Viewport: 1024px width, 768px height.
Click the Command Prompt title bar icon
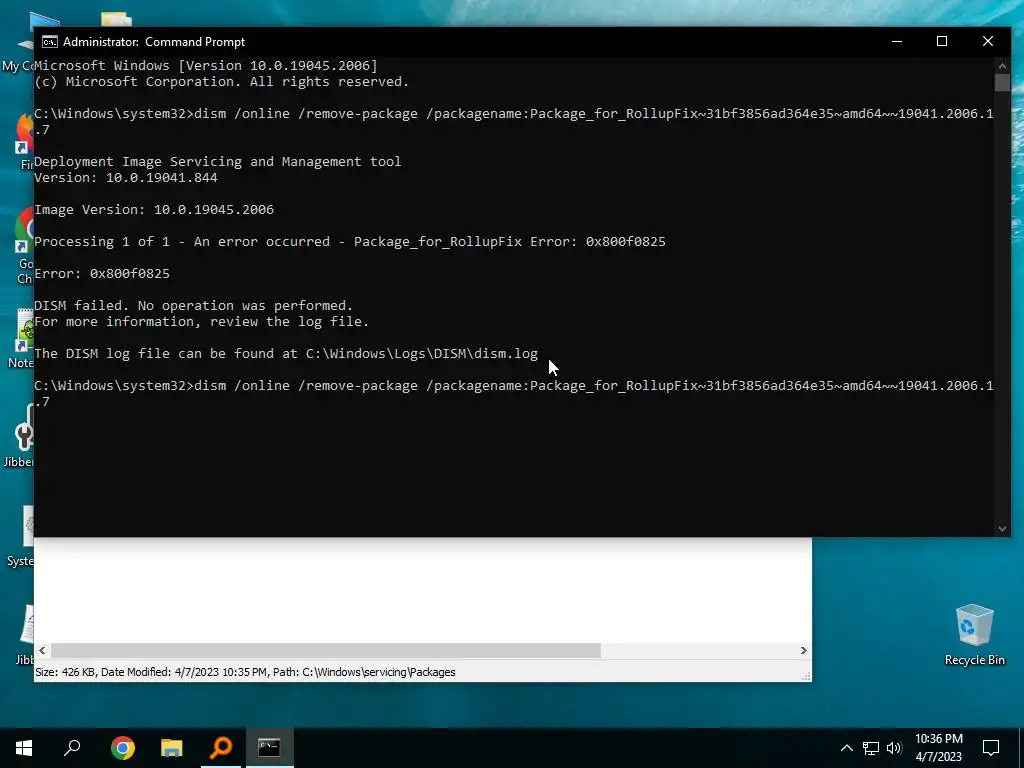[49, 42]
